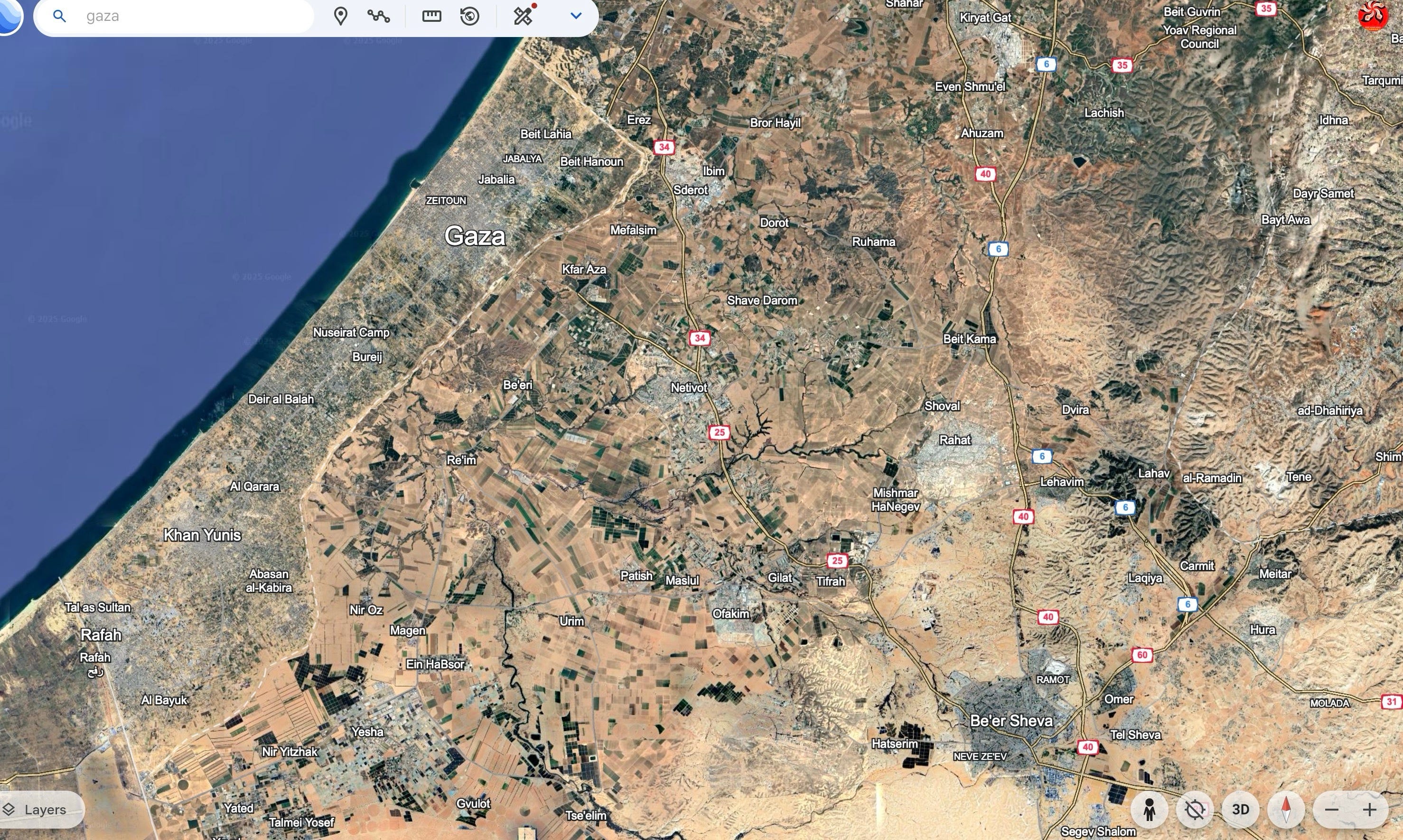
Task: Click the Mishmar HaNegev label
Action: click(895, 500)
